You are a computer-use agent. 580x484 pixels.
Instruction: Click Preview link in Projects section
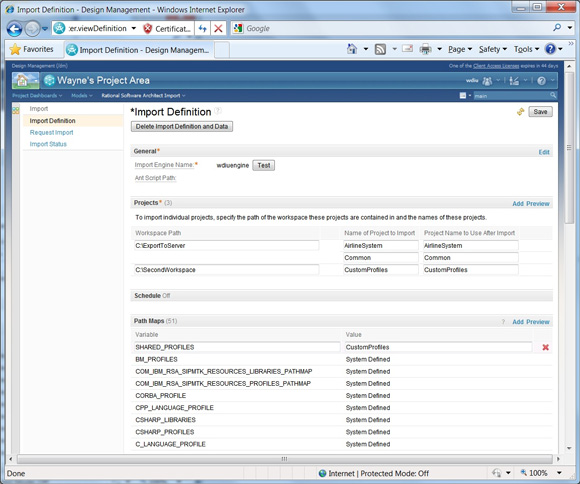(x=538, y=204)
